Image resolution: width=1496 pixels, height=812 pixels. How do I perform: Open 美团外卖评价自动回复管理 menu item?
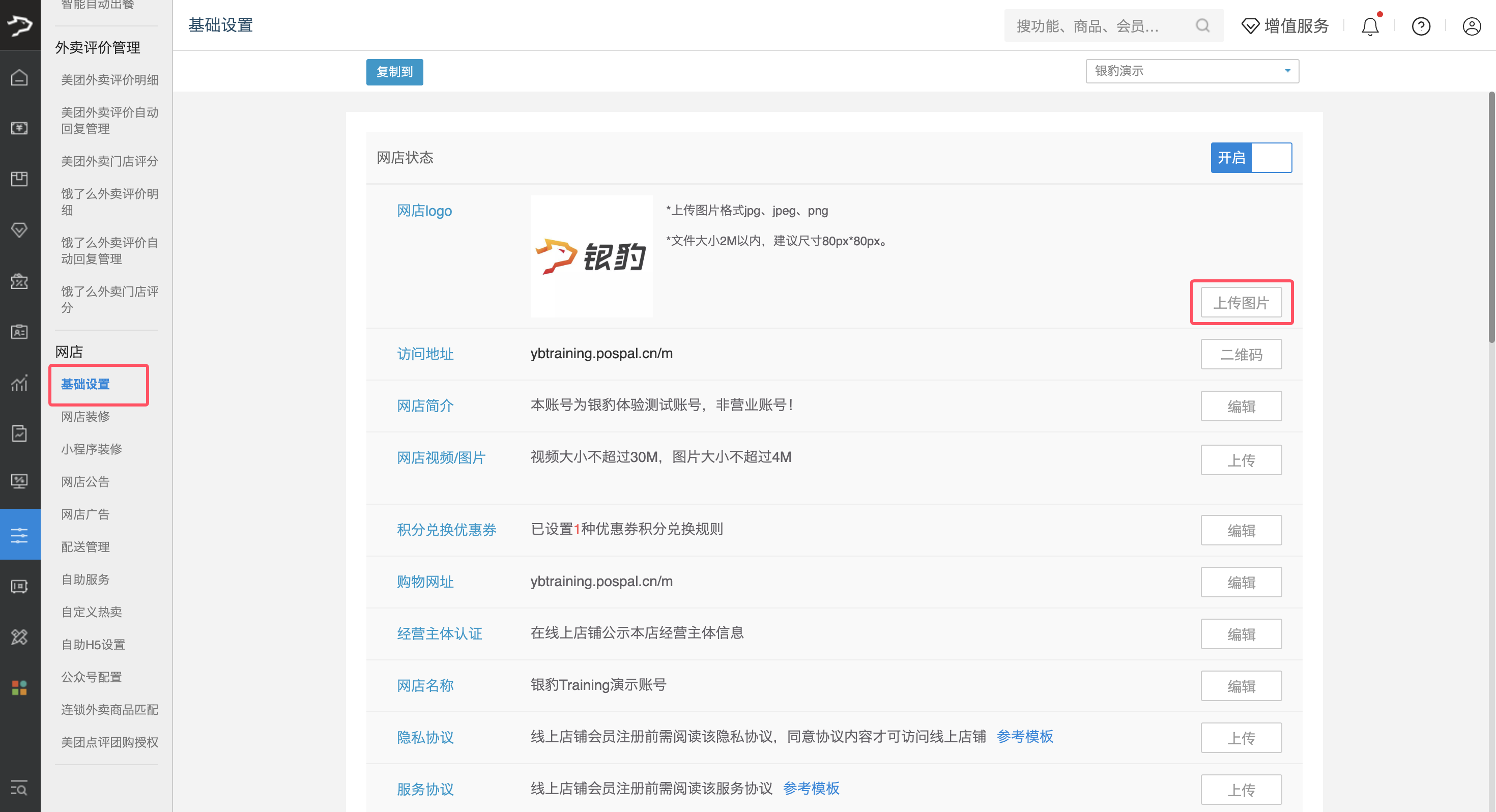tap(110, 120)
